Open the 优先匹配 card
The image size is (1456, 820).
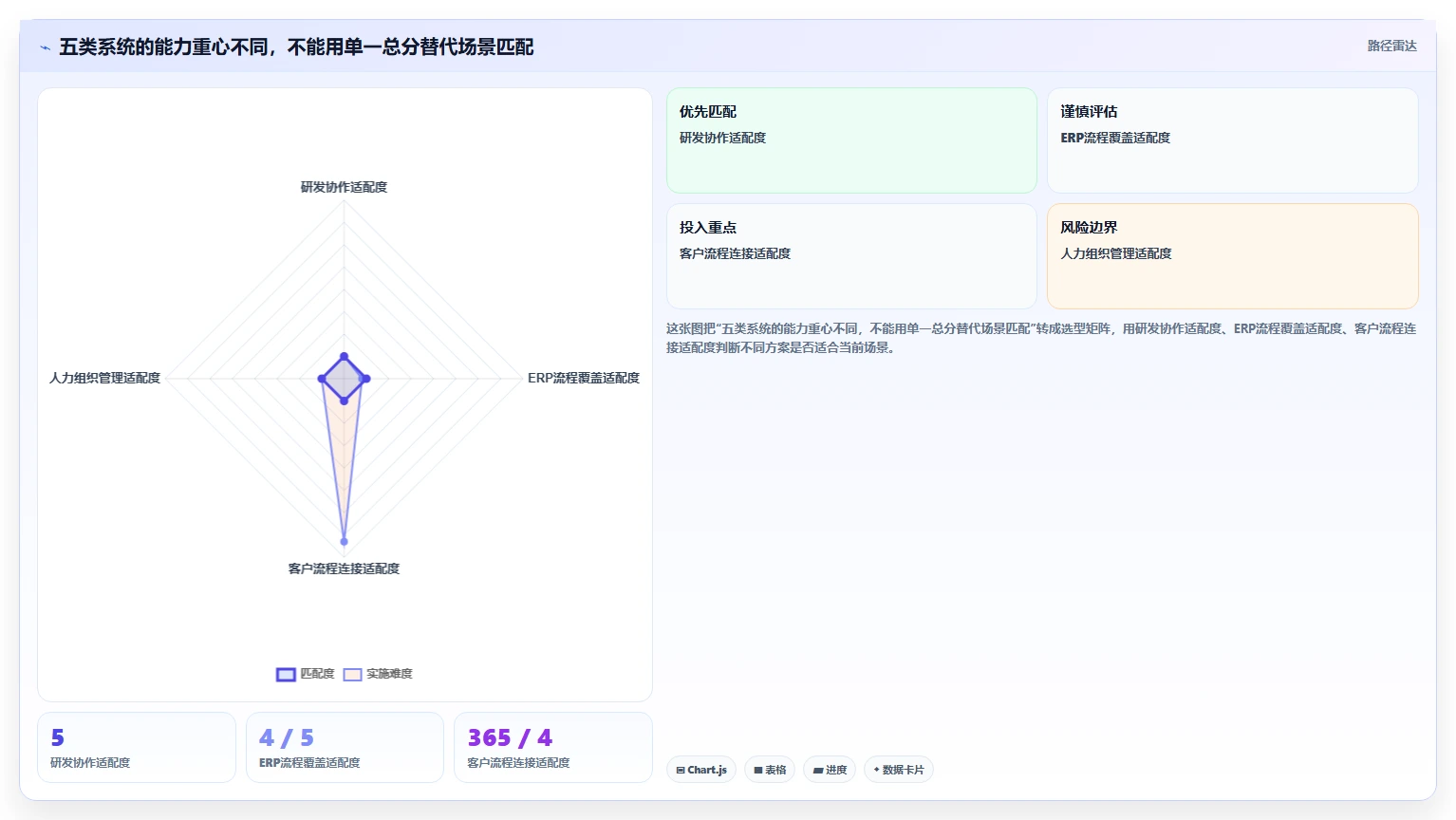(851, 140)
